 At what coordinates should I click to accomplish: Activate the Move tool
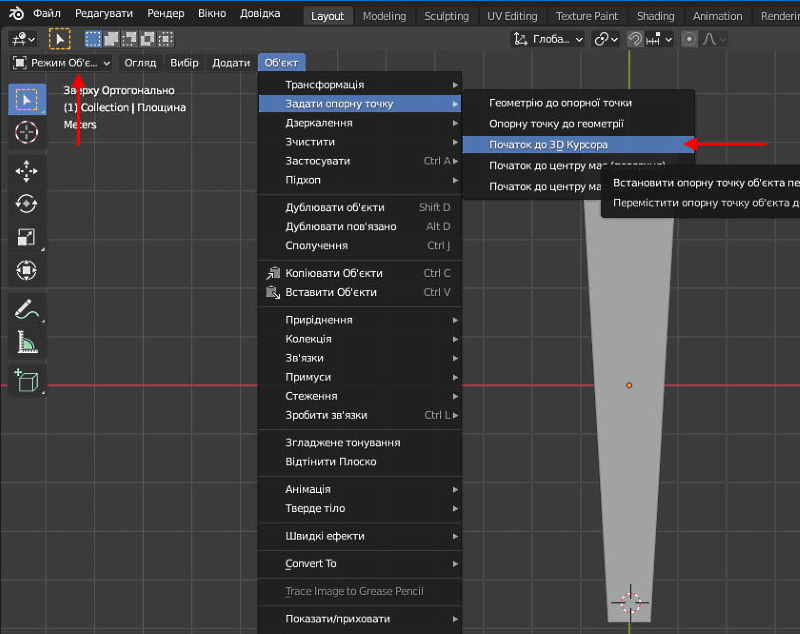point(27,171)
